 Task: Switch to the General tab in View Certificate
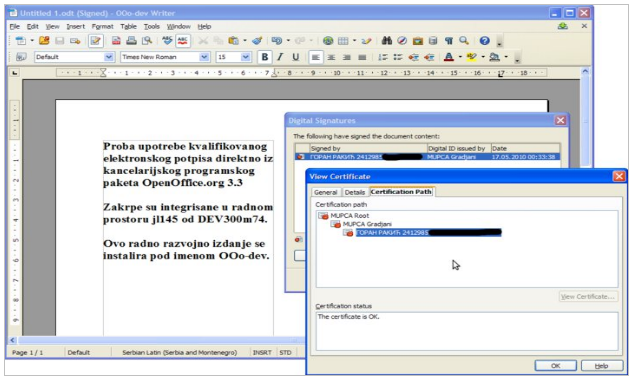point(326,192)
